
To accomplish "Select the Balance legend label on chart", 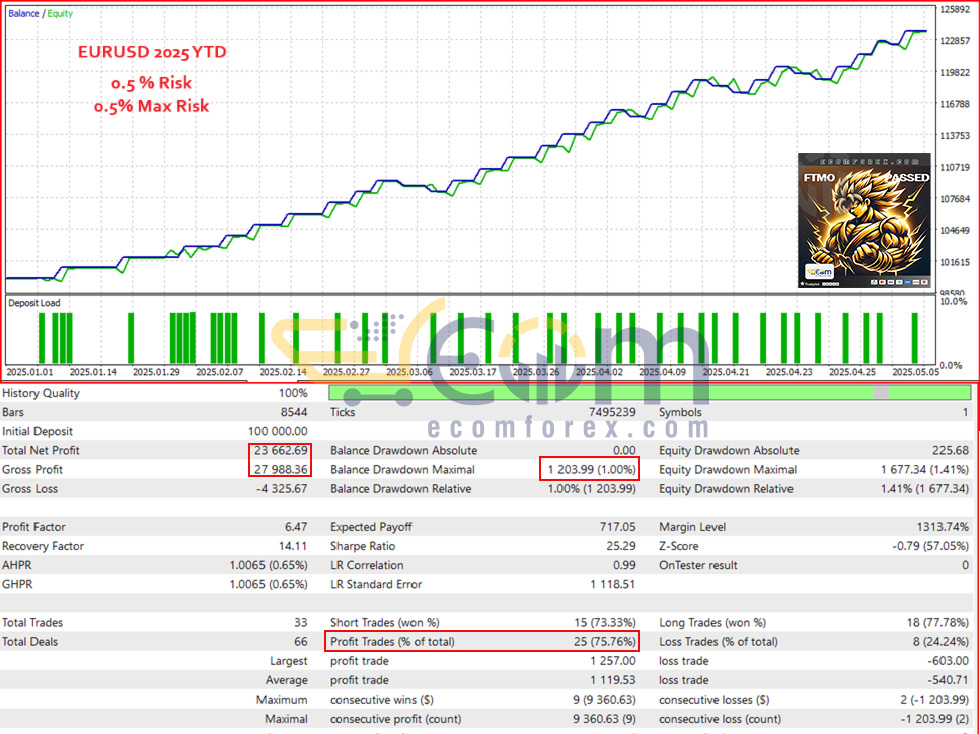I will coord(24,14).
